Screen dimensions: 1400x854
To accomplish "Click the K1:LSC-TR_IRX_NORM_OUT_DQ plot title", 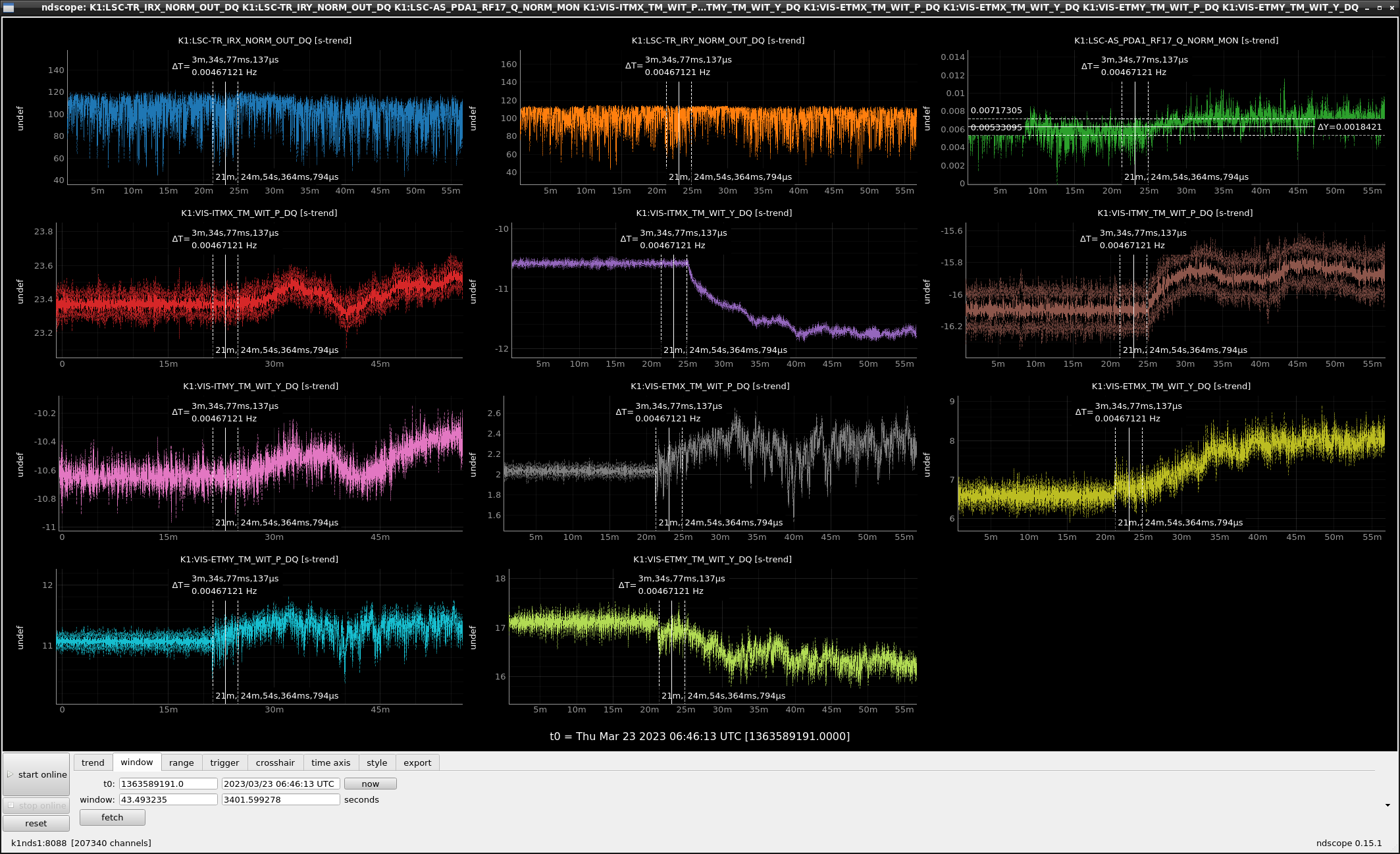I will (265, 40).
